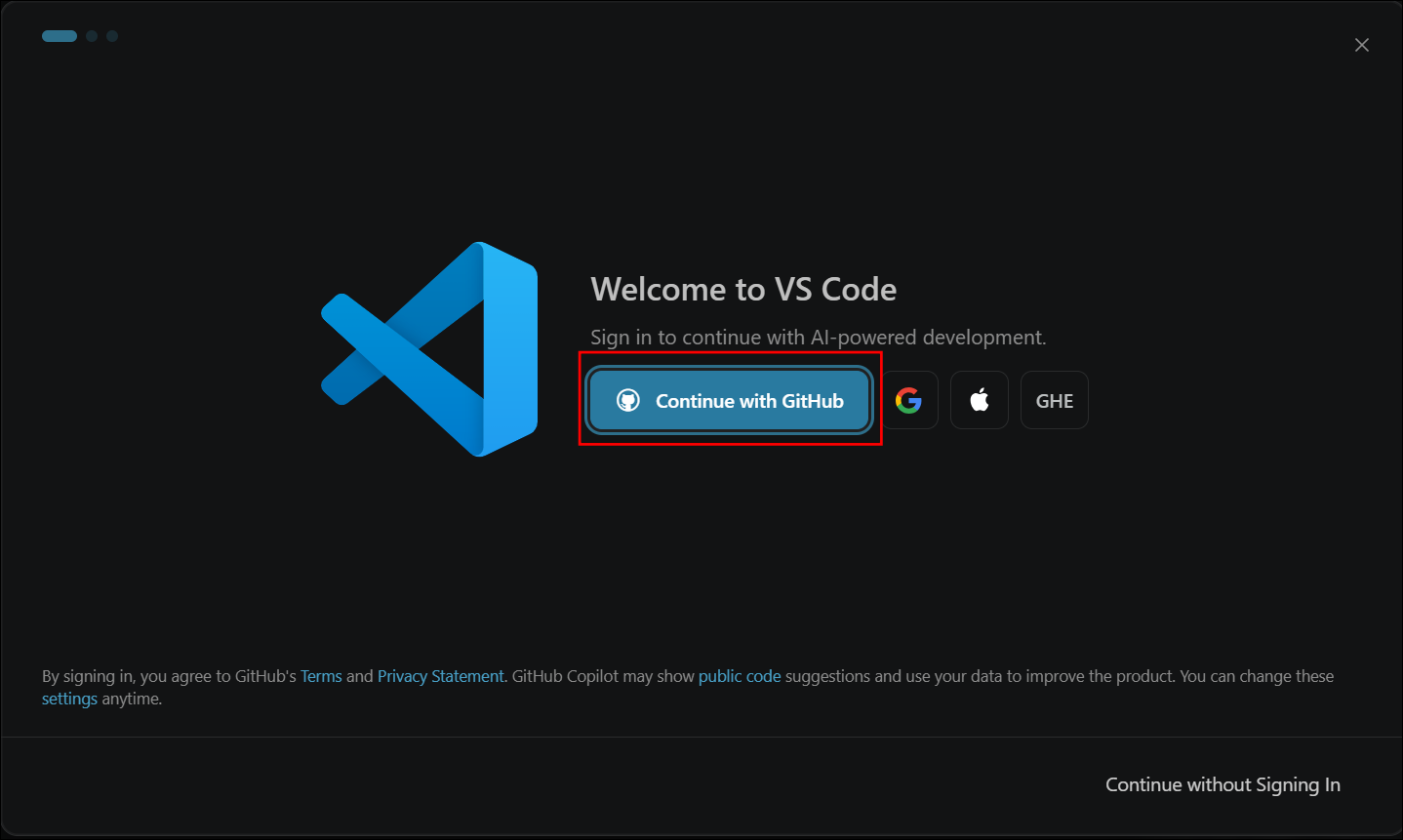Click the Continue with GitHub button
The height and width of the screenshot is (840, 1403).
pos(729,400)
